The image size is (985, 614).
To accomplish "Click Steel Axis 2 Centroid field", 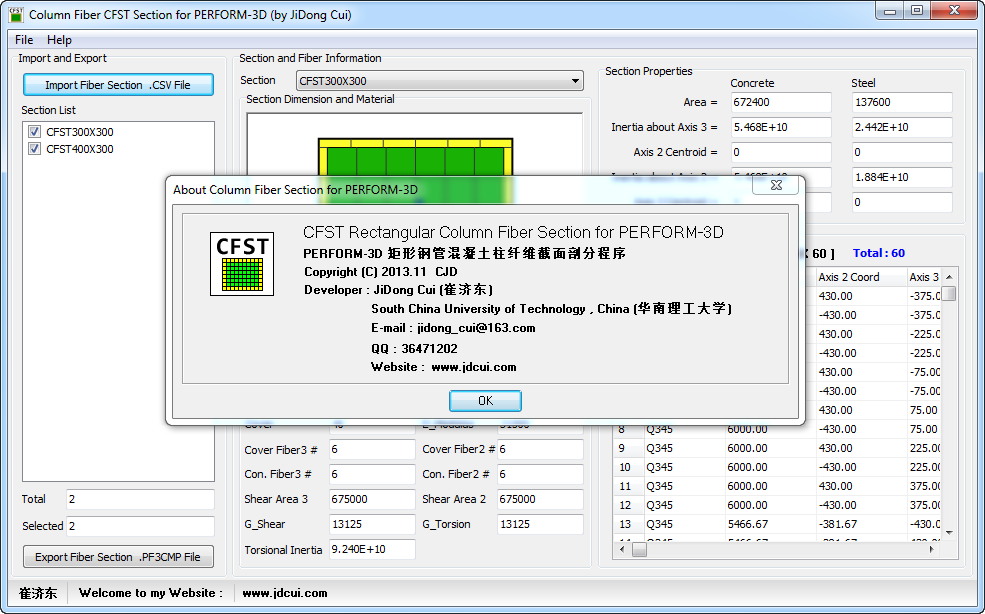I will [x=901, y=152].
